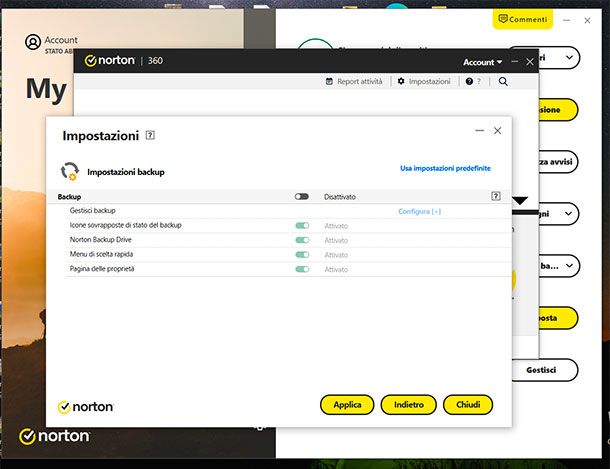
Task: Click the button ending in 'za avvisi'
Action: (x=558, y=161)
